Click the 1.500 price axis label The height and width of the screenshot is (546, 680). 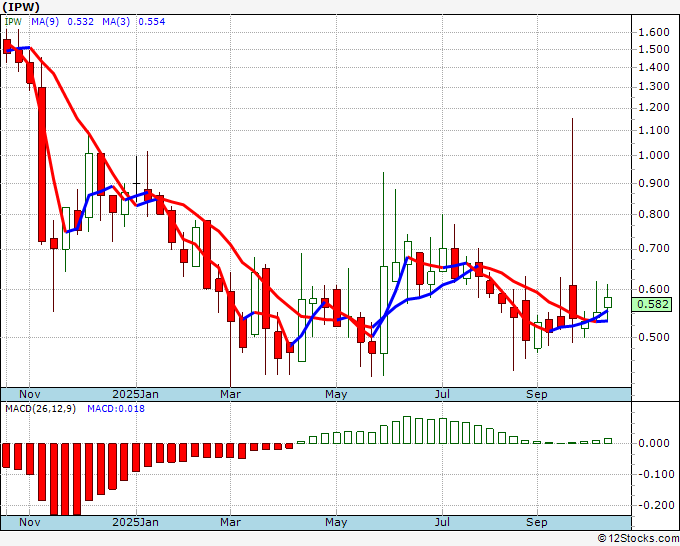(654, 49)
